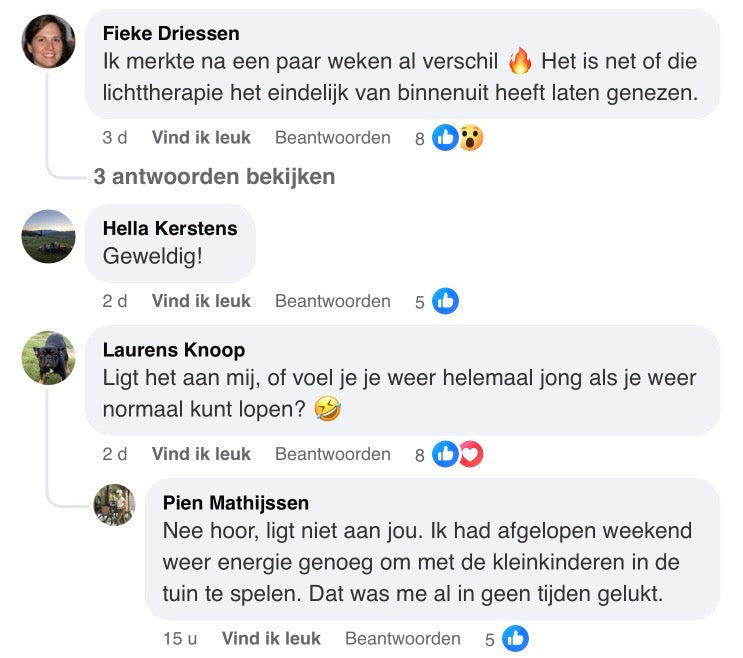Image resolution: width=743 pixels, height=658 pixels.
Task: Click the heart reaction icon on Laurens Knoop's comment
Action: click(x=470, y=454)
